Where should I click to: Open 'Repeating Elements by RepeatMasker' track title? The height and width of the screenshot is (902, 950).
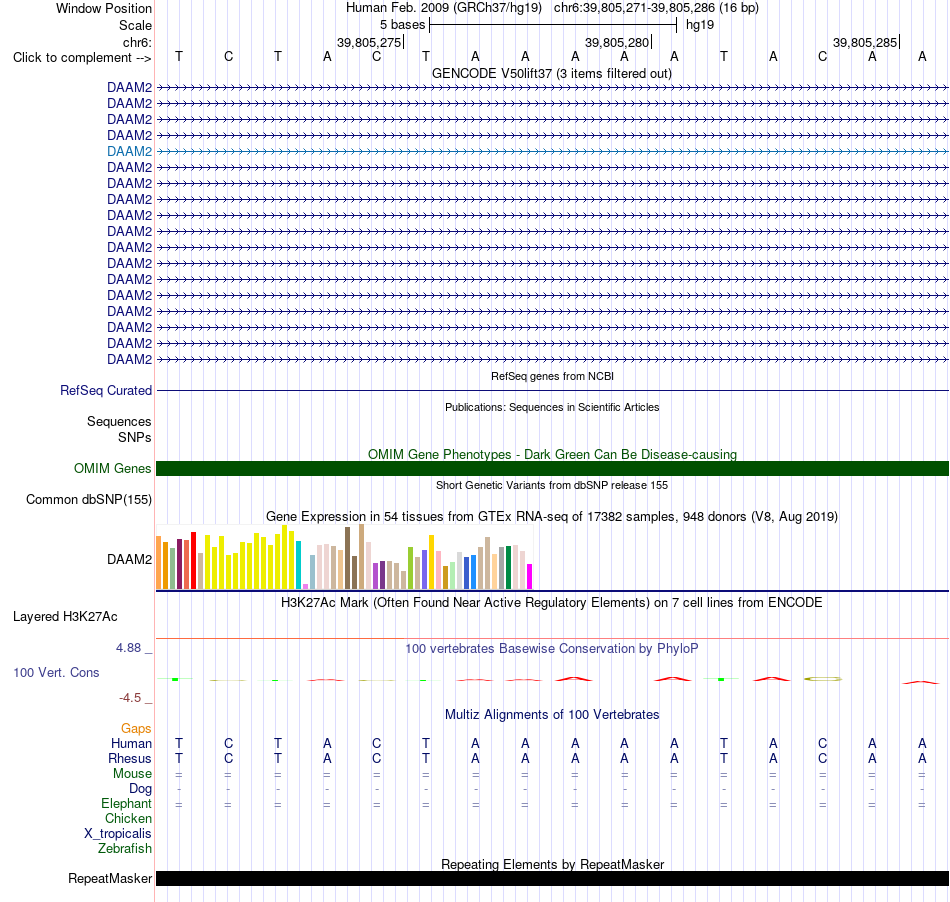(552, 864)
